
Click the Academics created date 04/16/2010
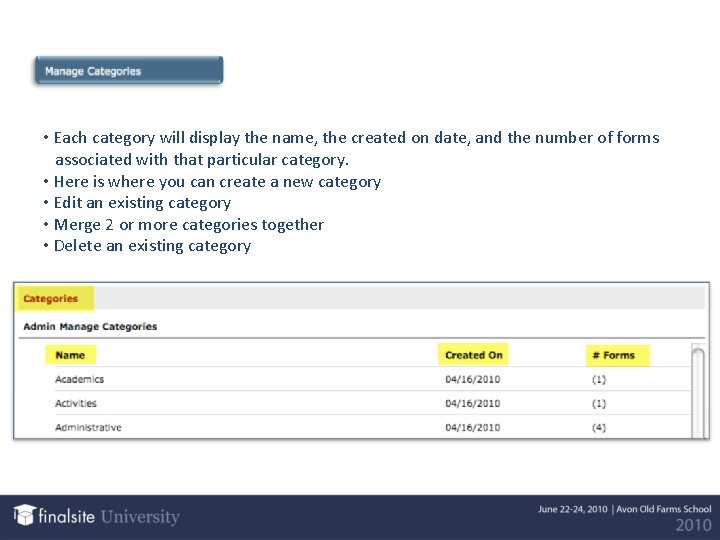472,379
